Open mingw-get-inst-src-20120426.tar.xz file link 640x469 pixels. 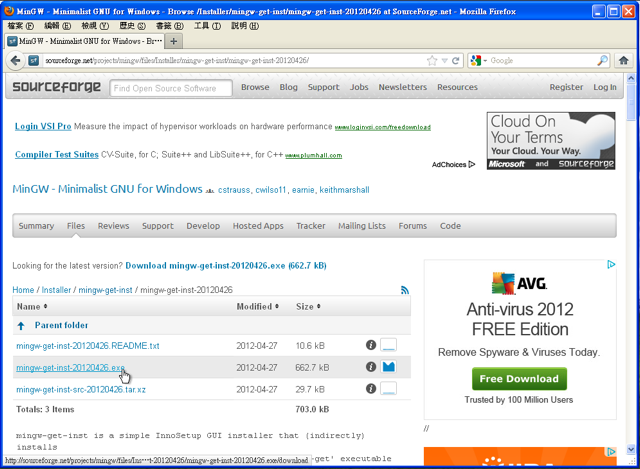point(81,389)
